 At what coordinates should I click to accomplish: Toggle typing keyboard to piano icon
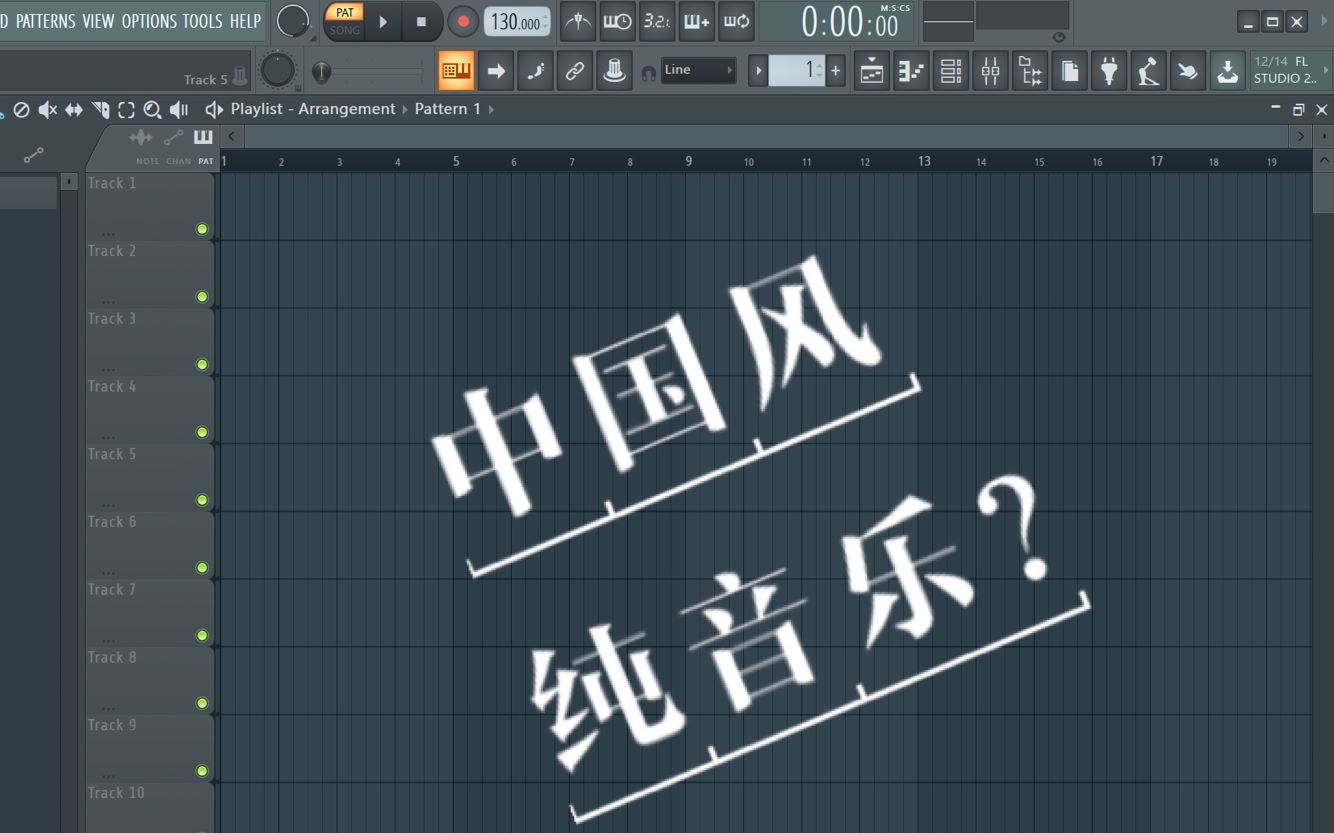(456, 71)
